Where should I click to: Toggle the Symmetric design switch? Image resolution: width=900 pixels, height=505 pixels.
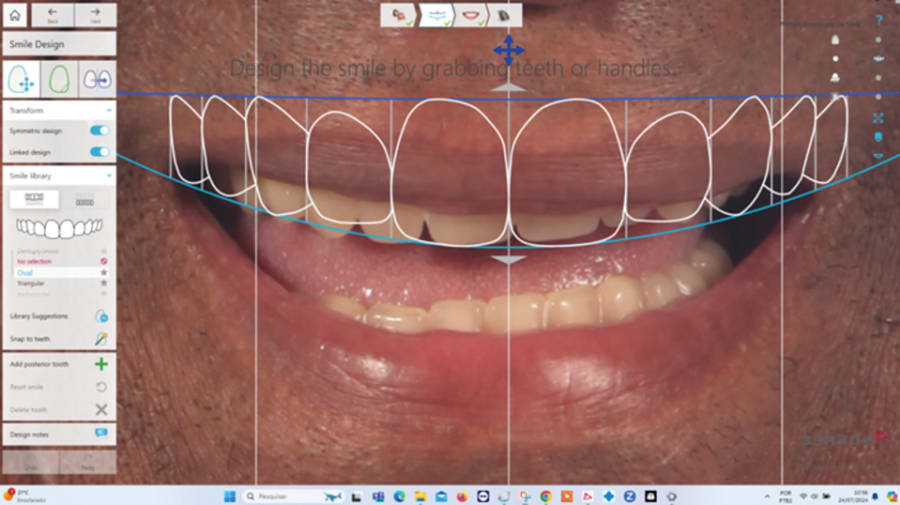[99, 130]
